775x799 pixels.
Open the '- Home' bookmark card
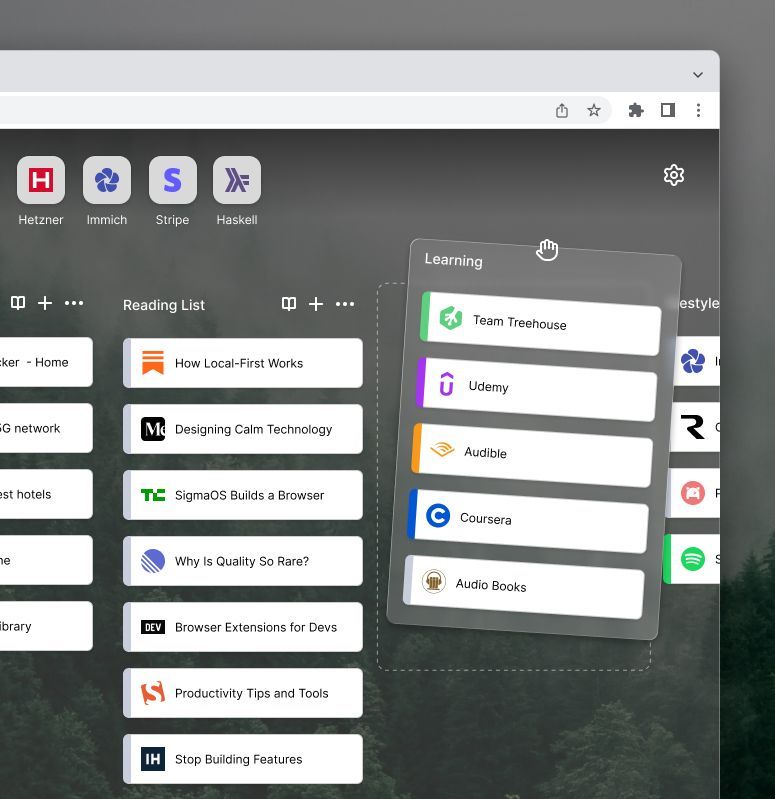[x=46, y=362]
